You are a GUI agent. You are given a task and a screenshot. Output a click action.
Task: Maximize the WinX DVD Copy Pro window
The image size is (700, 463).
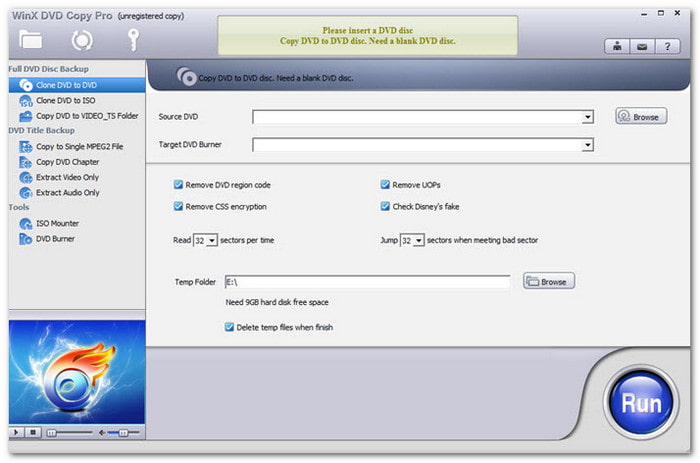coord(661,13)
